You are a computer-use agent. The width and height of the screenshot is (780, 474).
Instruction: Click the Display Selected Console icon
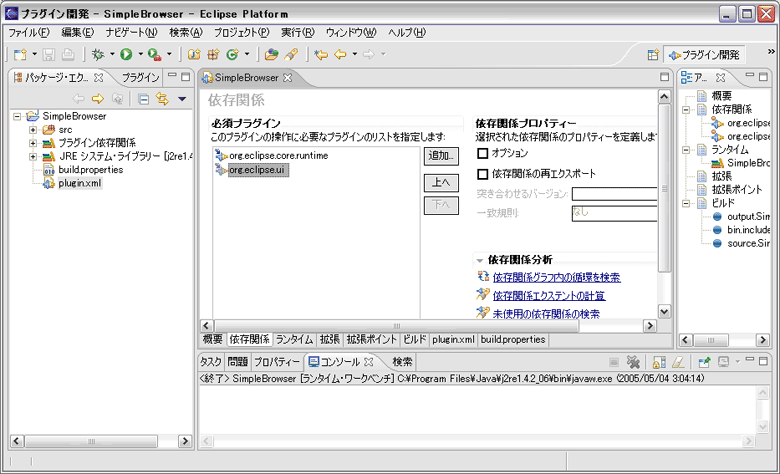724,362
